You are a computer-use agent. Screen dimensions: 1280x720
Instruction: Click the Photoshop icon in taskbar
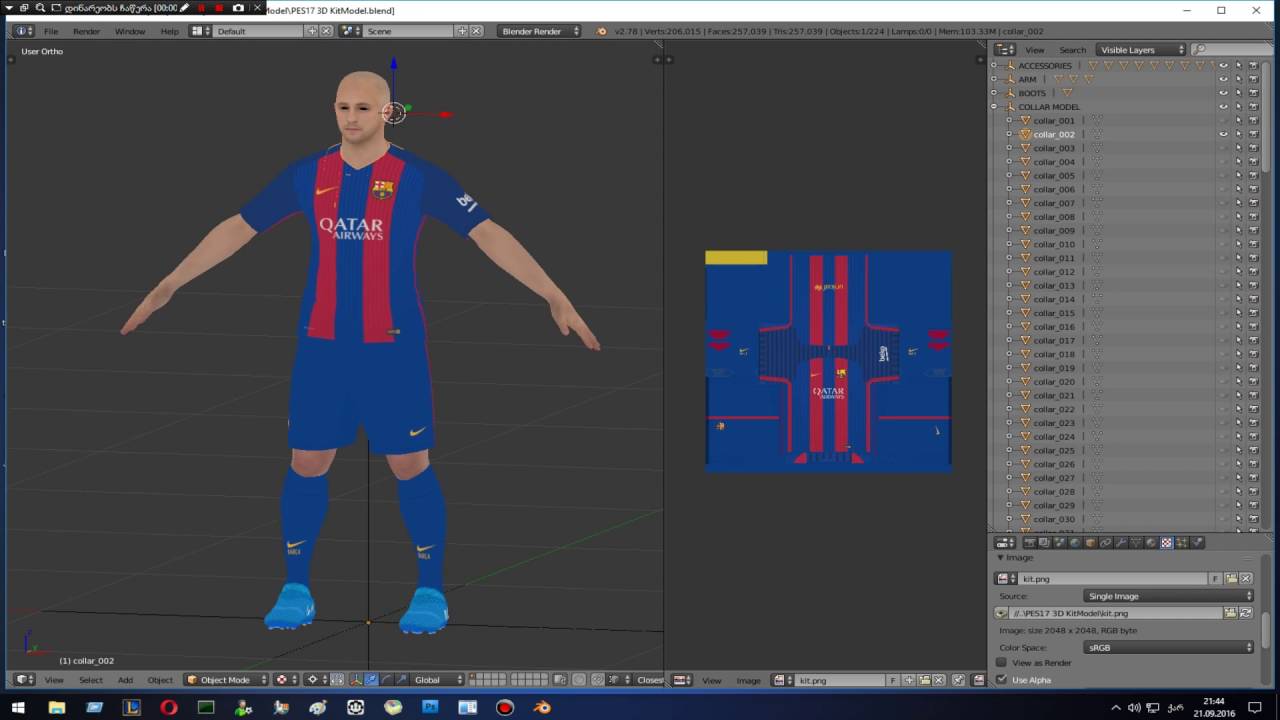pyautogui.click(x=430, y=707)
